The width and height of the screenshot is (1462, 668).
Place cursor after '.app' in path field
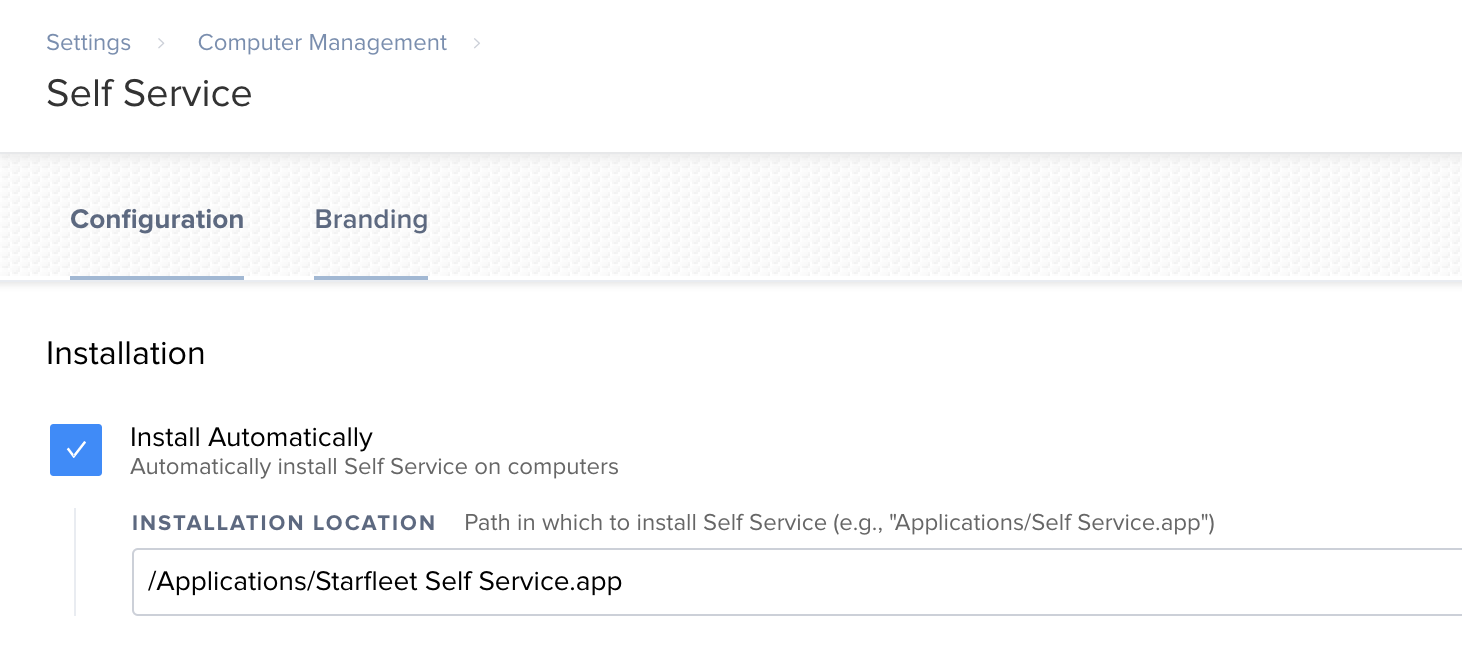pos(623,582)
